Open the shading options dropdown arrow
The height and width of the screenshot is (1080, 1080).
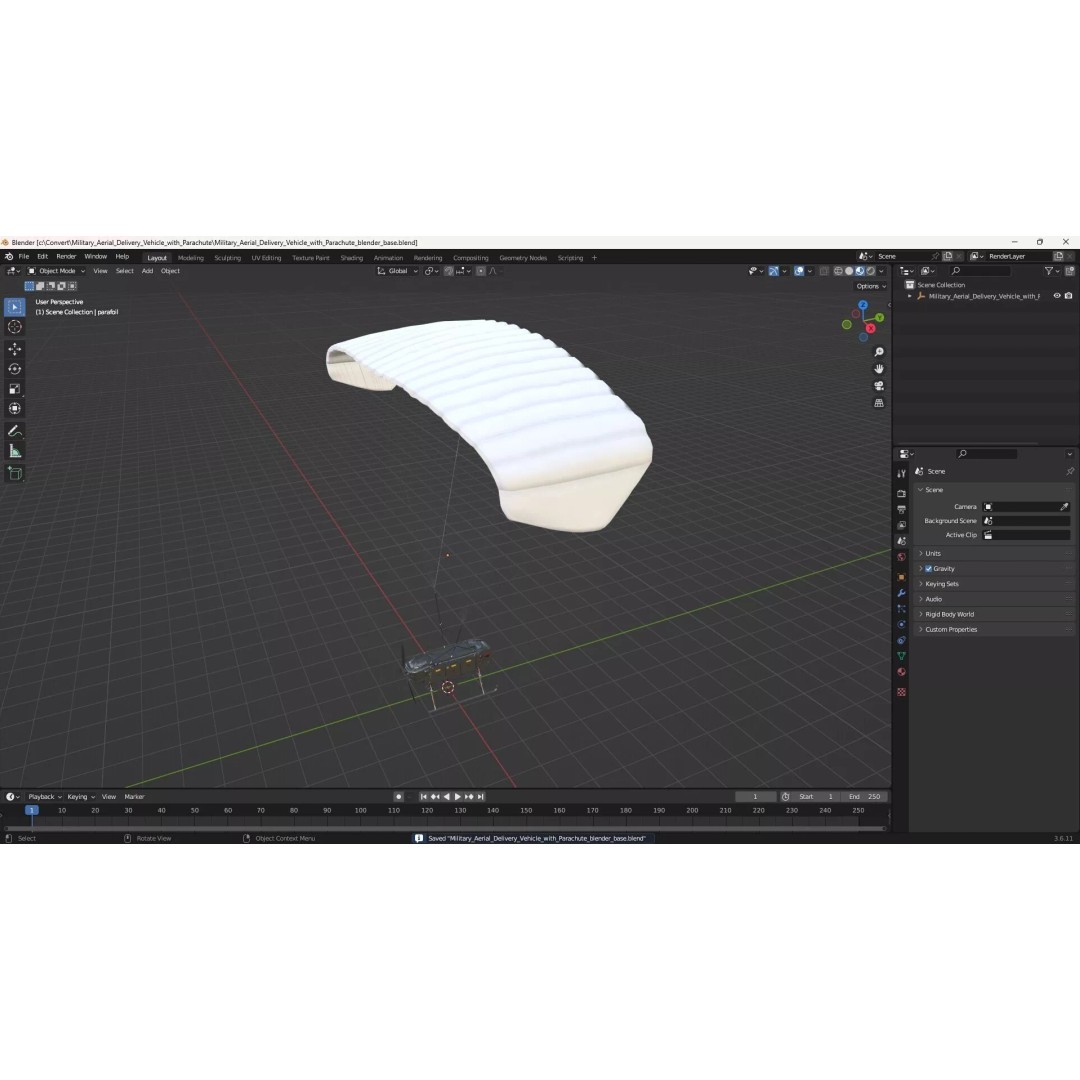(882, 271)
